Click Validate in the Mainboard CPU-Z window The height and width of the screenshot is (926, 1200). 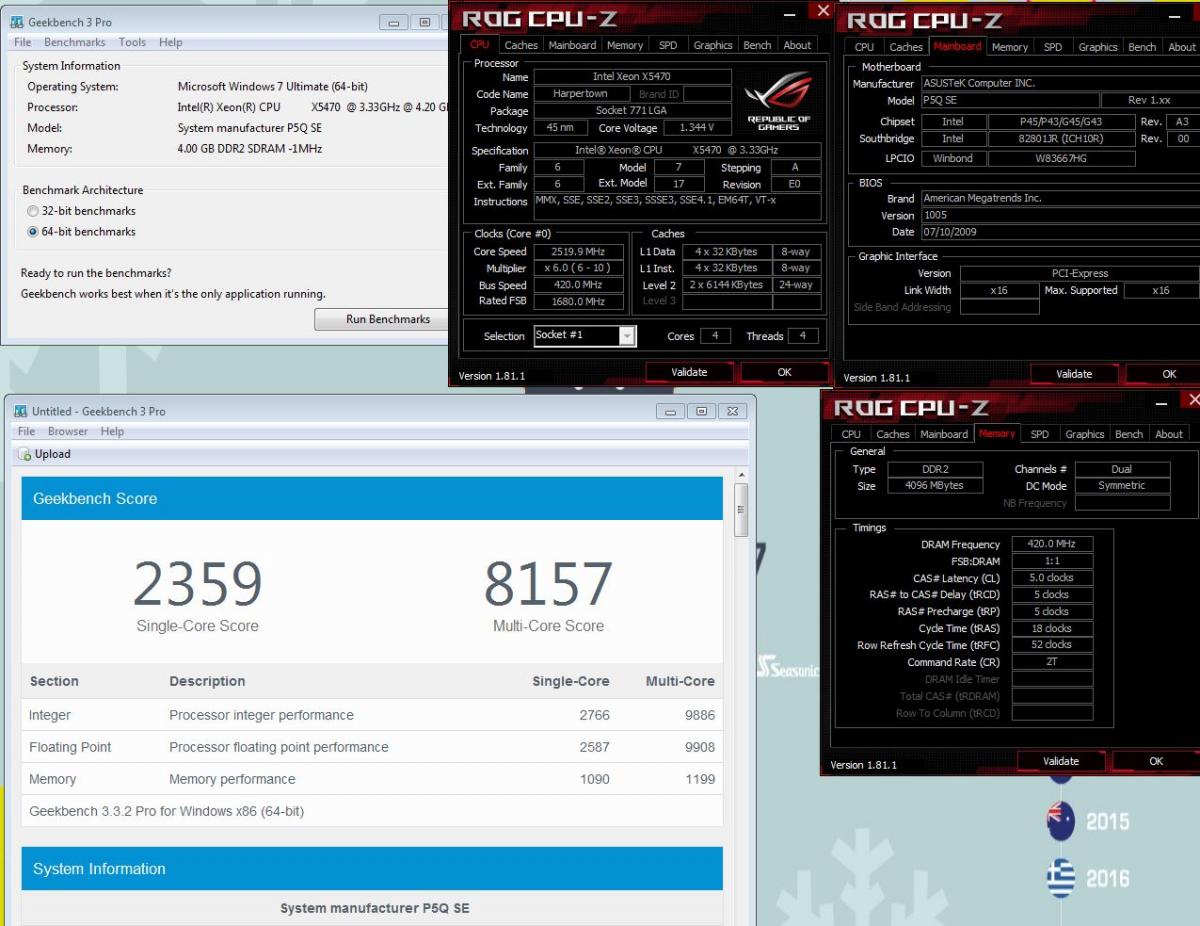tap(1074, 374)
